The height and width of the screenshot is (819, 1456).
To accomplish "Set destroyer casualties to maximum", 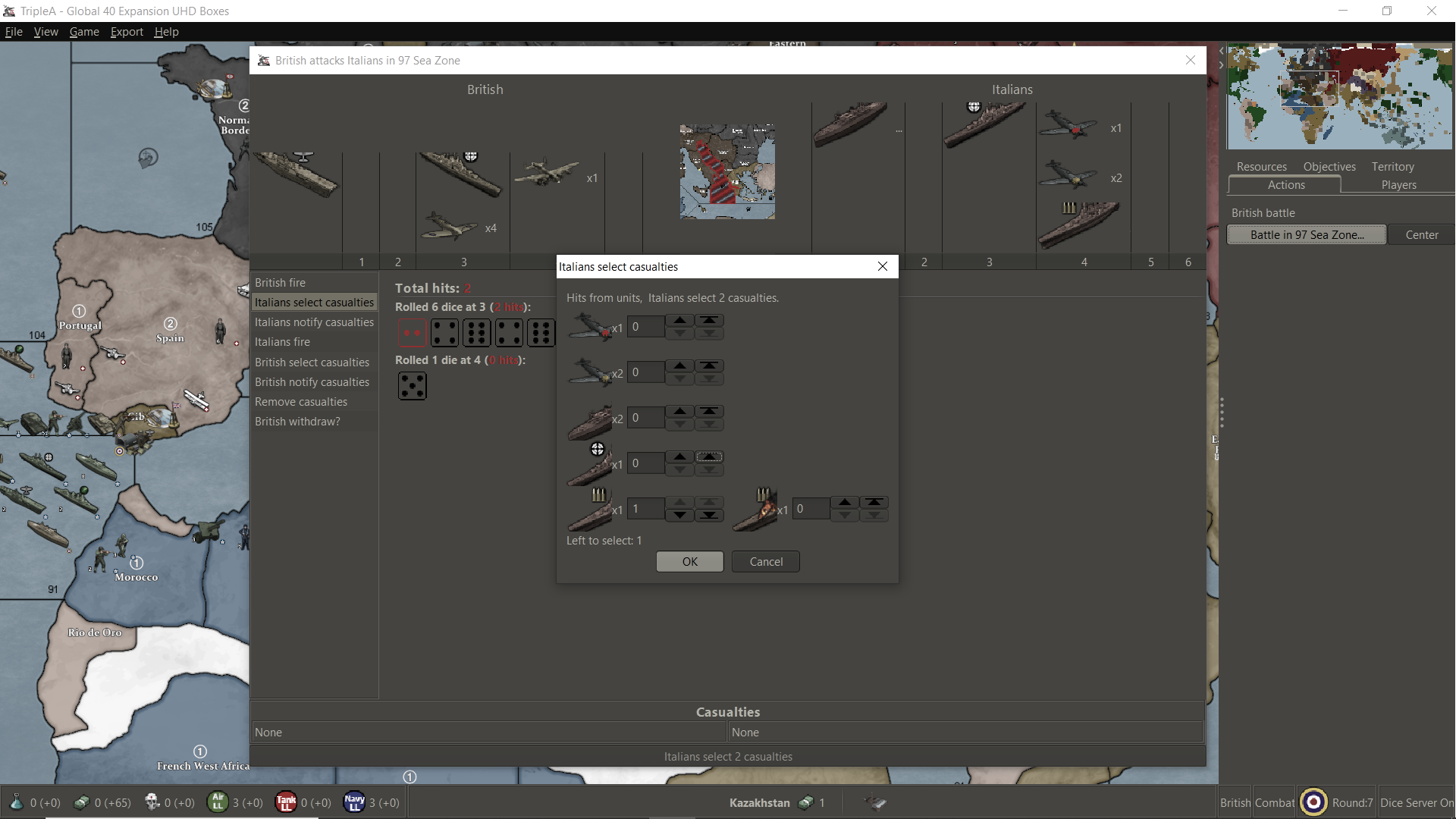I will tap(709, 457).
